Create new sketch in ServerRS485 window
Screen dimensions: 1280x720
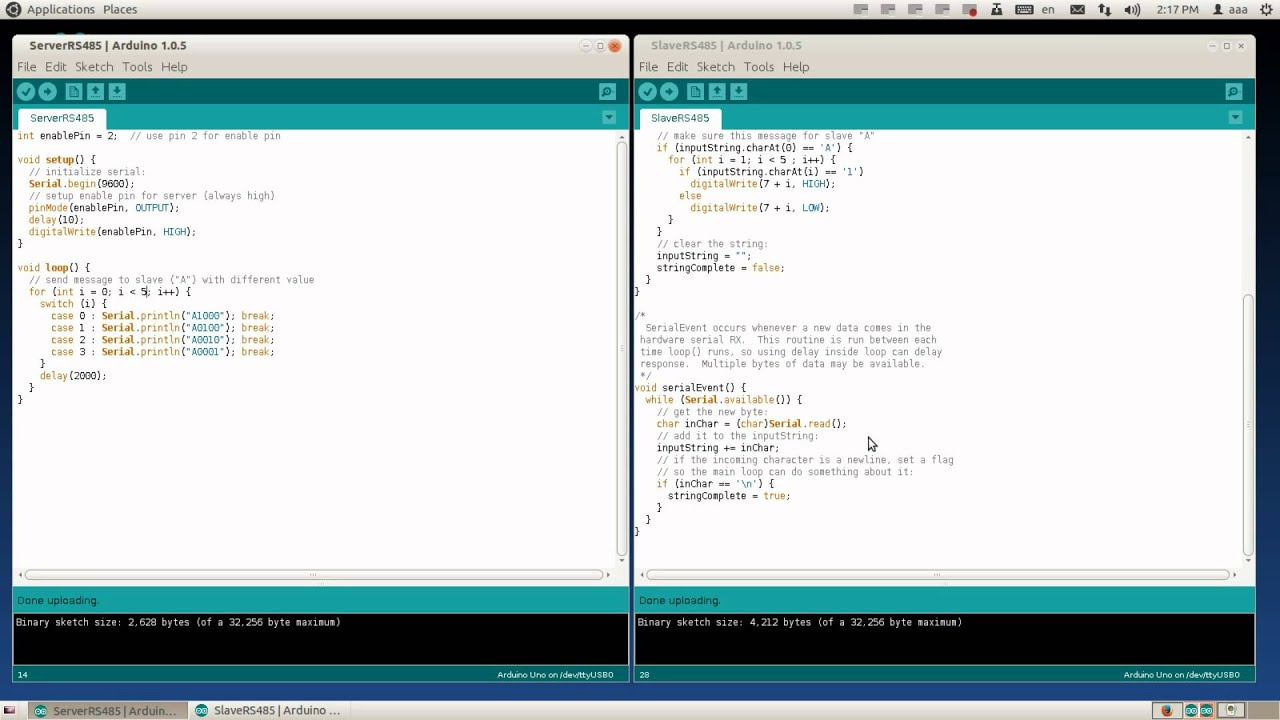click(73, 92)
